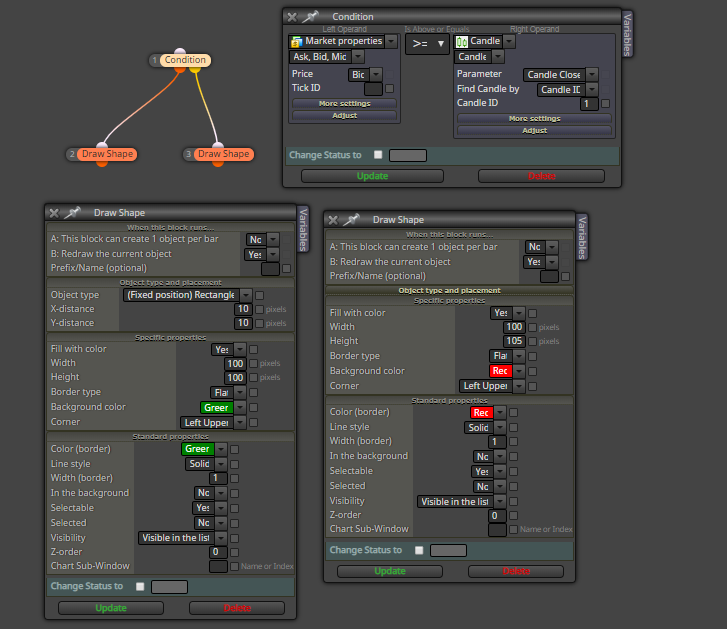Pin the left Draw Shape panel

tap(72, 213)
